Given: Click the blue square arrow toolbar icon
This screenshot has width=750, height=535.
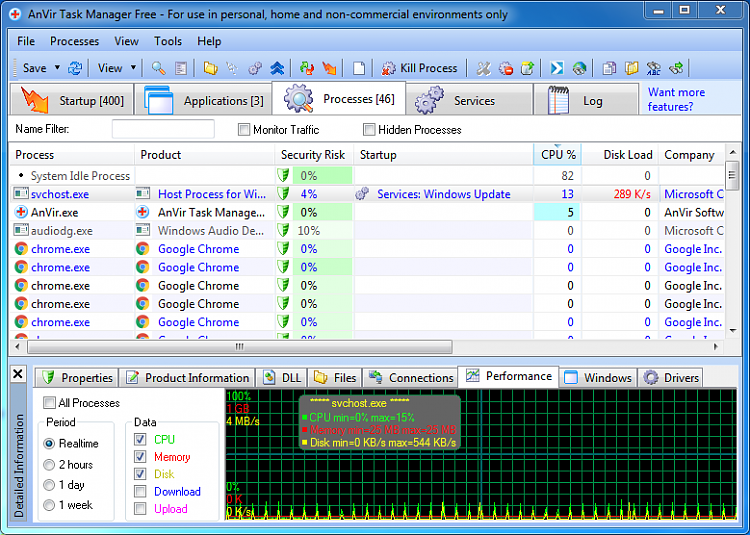Looking at the screenshot, I should pos(557,68).
